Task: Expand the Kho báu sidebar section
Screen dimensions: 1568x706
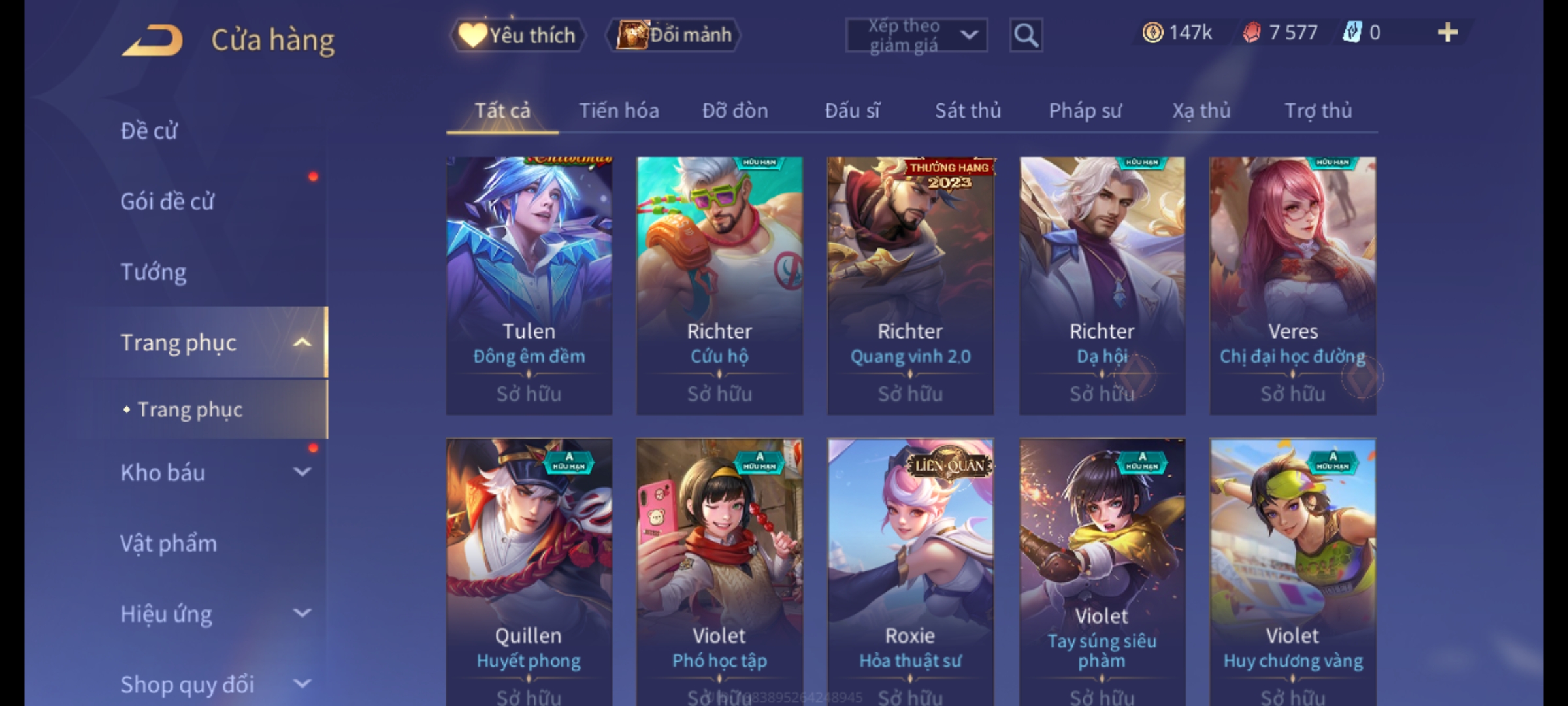Action: pyautogui.click(x=302, y=472)
